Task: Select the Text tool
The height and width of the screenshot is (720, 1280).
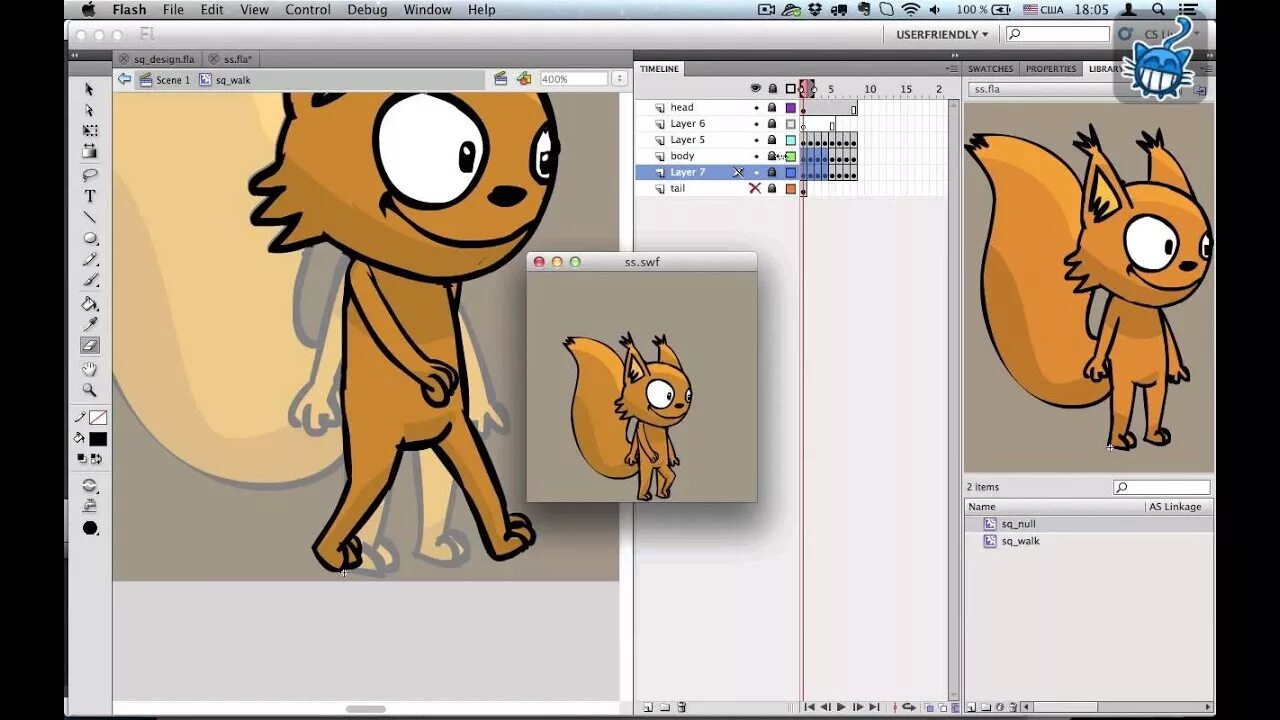Action: 90,196
